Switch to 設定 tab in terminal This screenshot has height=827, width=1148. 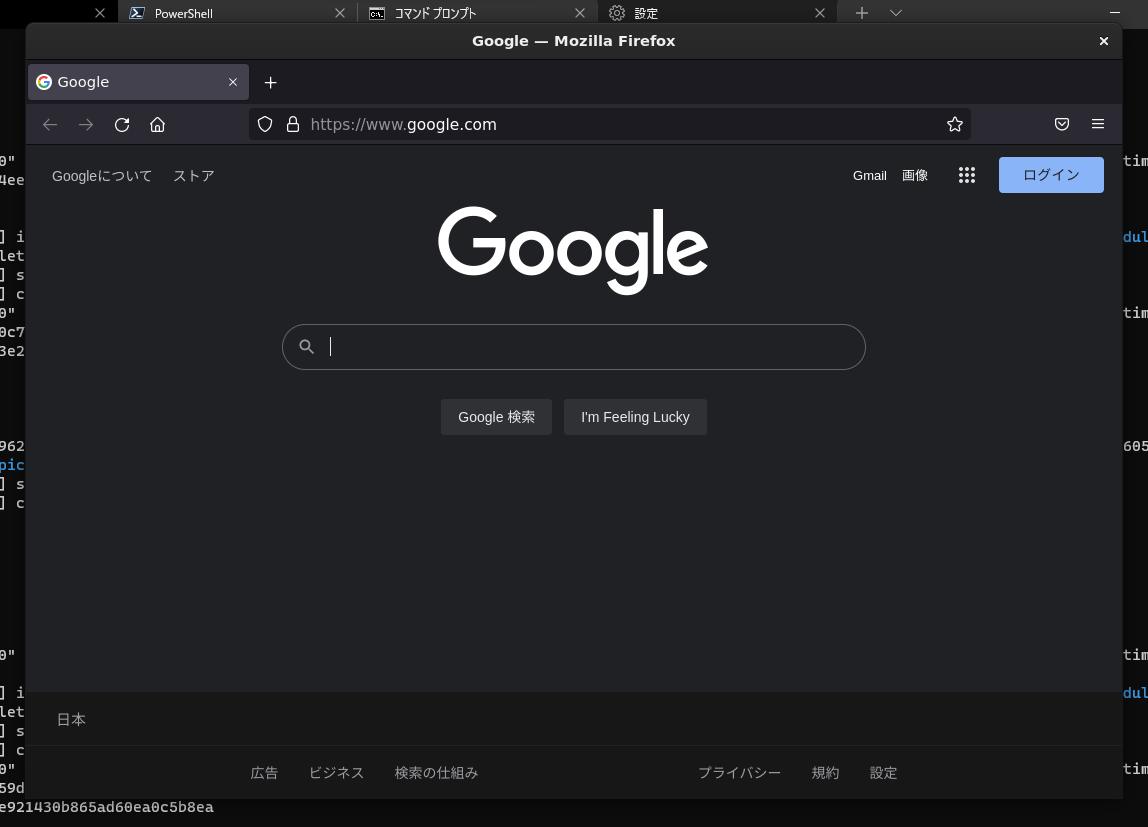(718, 13)
